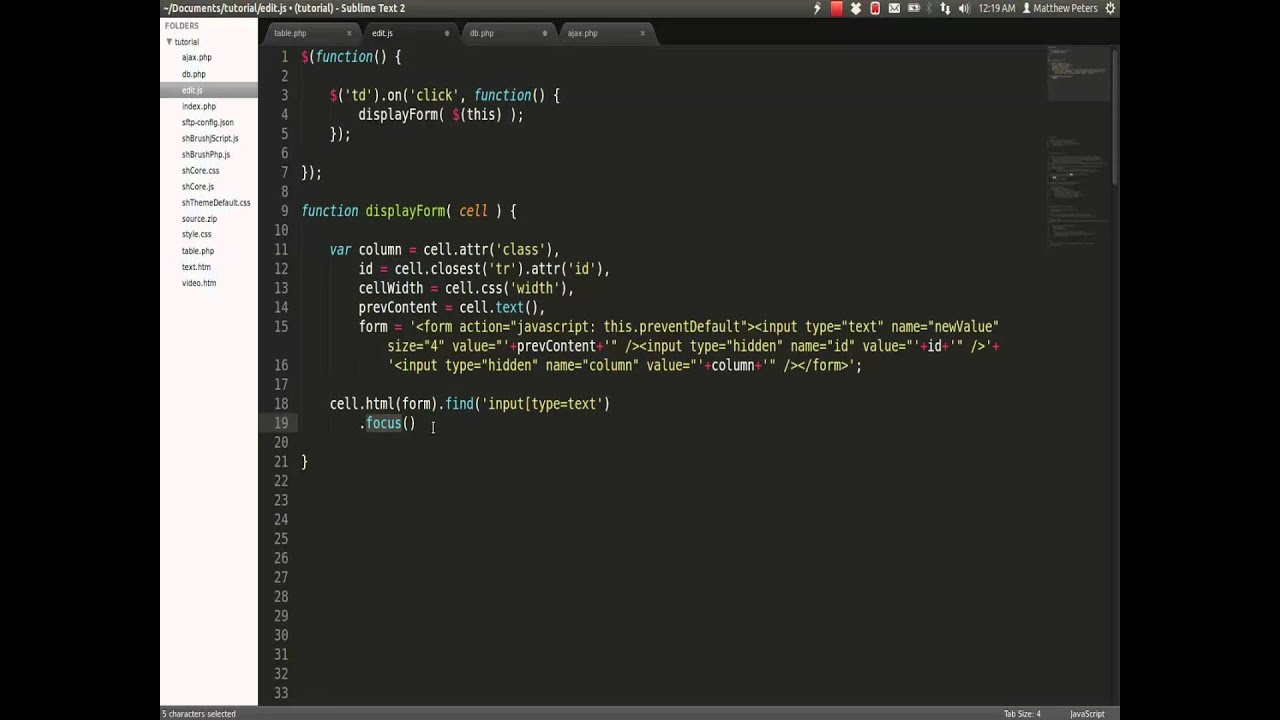Open shCore.js from the sidebar
This screenshot has width=1280, height=720.
[197, 186]
